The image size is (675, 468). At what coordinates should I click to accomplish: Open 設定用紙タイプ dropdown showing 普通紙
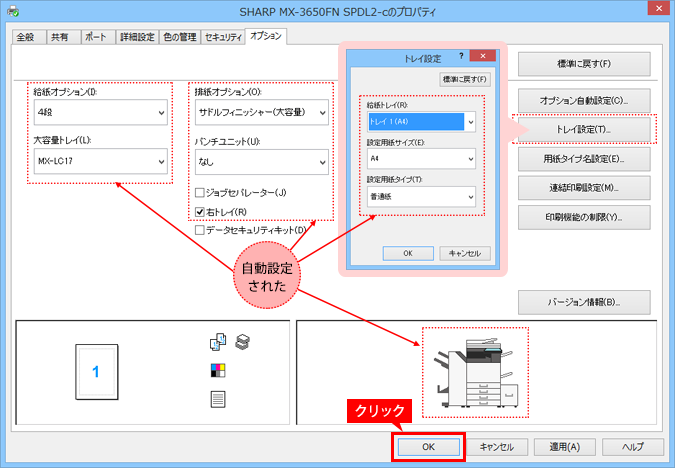[x=421, y=196]
